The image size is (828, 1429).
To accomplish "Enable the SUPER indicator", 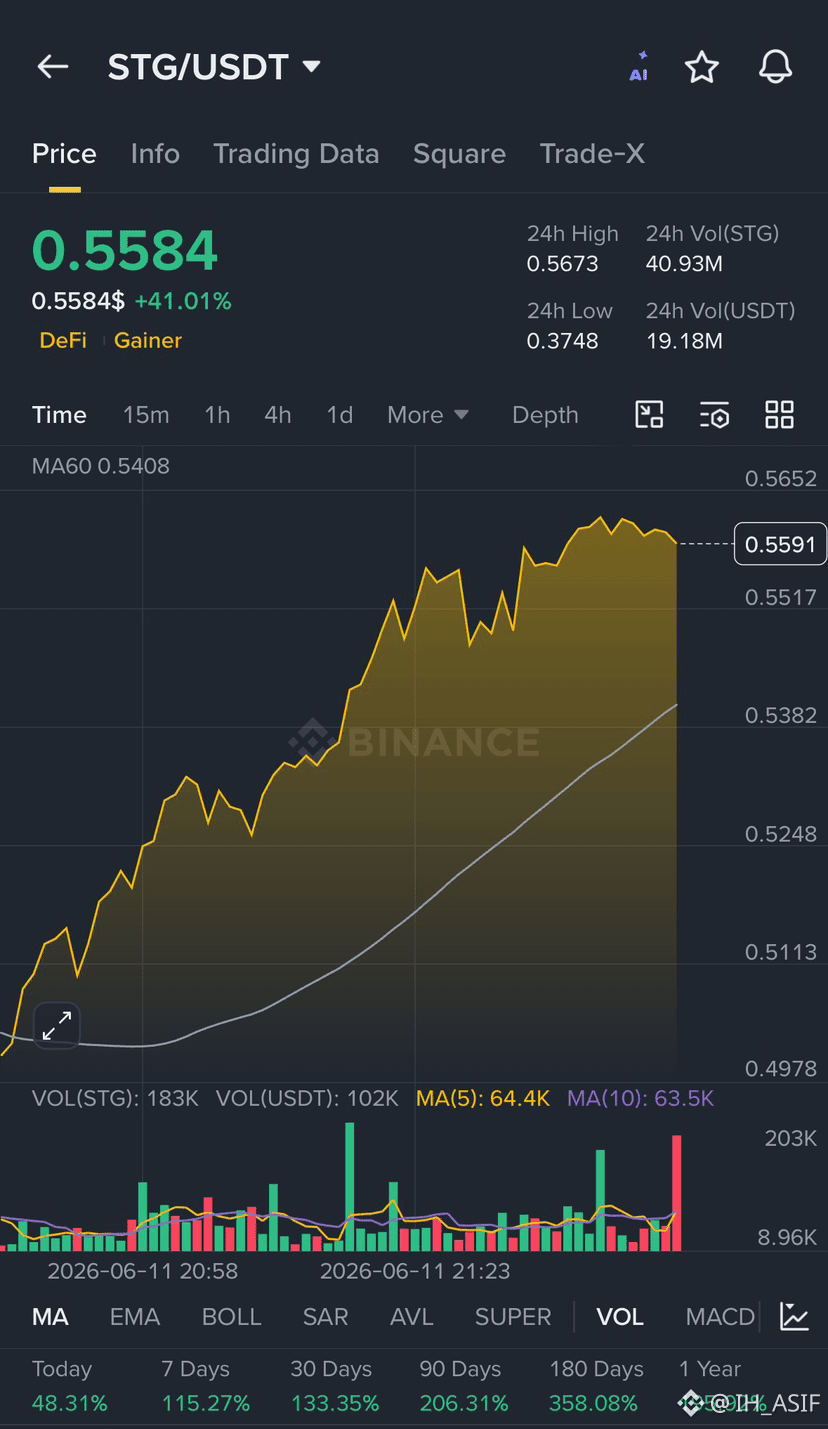I will 513,1317.
